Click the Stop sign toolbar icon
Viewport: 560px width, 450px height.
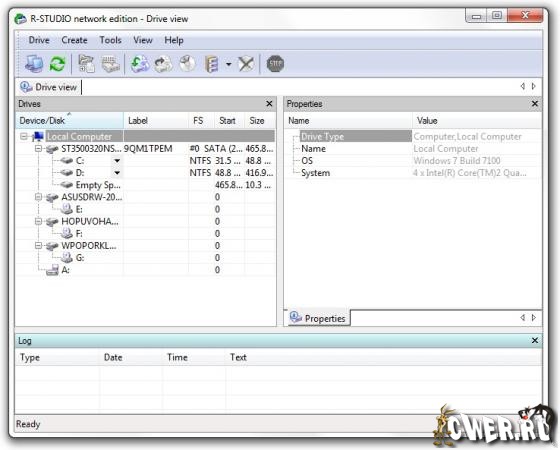point(275,64)
